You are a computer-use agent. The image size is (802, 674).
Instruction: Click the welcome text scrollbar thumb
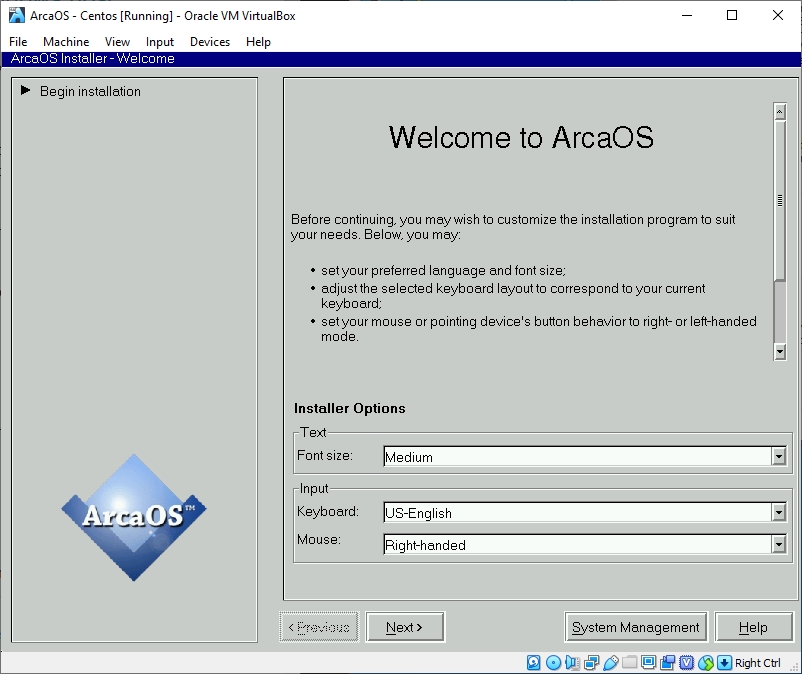point(780,200)
